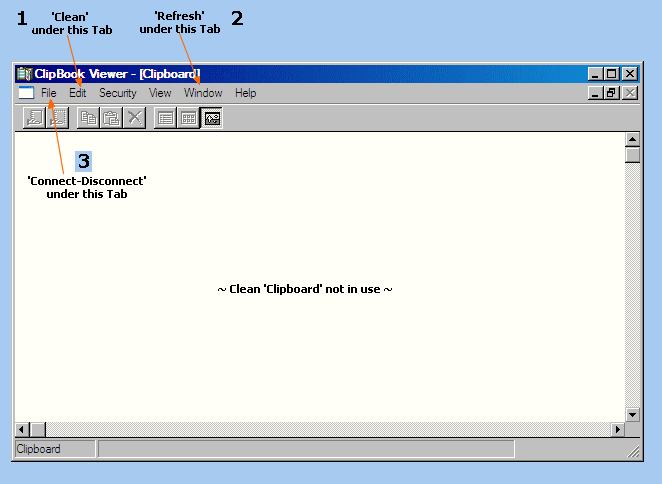Screen dimensions: 662x484
Task: Open the Window menu
Action: pyautogui.click(x=203, y=93)
